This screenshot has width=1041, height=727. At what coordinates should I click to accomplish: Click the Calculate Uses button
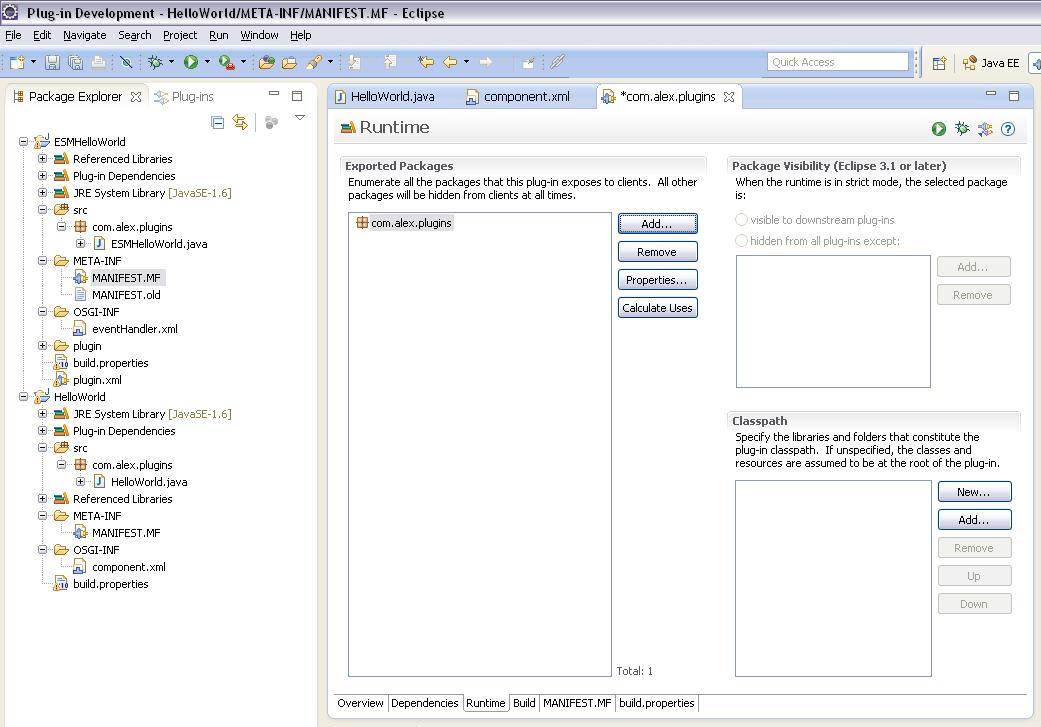tap(657, 307)
